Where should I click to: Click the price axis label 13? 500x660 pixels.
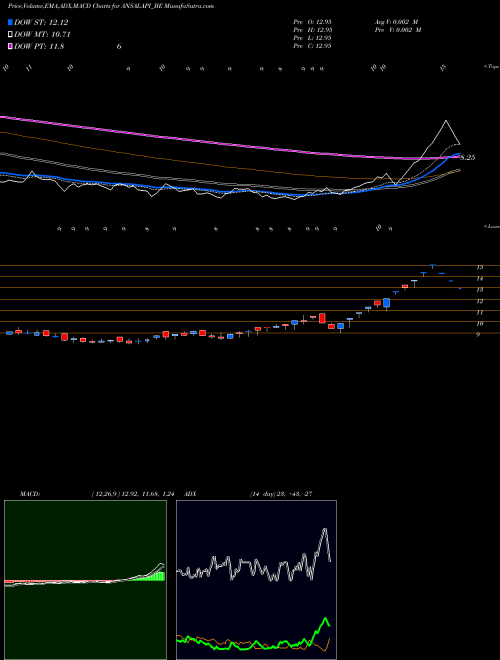click(480, 290)
